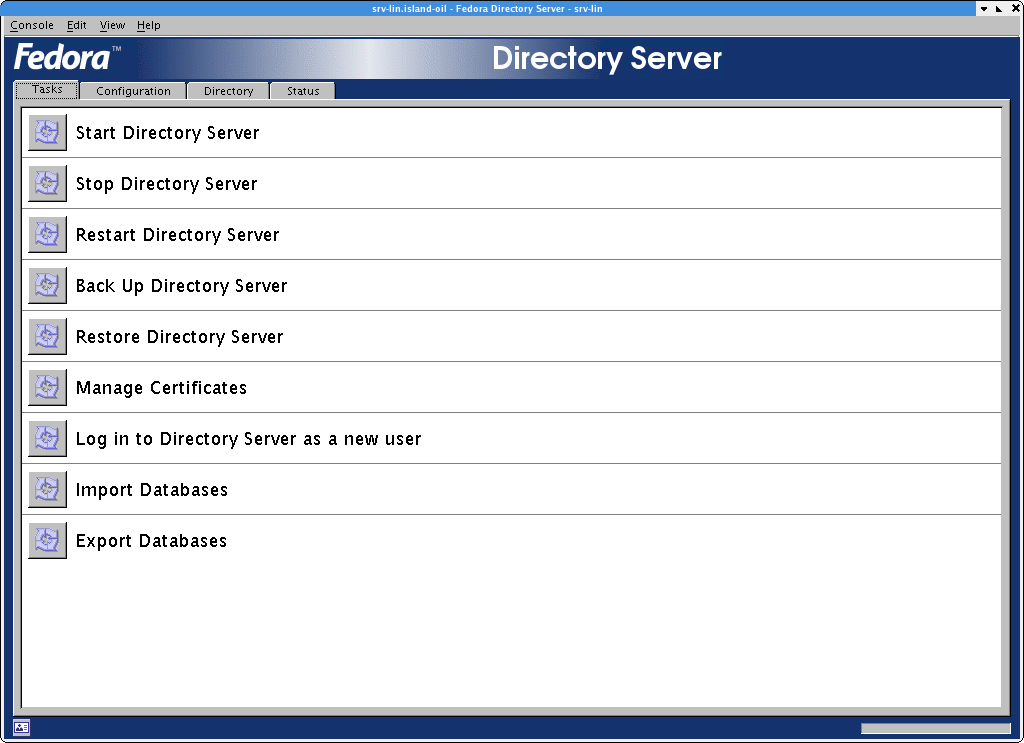Click the Log in as new user icon
Viewport: 1024px width, 743px height.
tap(47, 438)
